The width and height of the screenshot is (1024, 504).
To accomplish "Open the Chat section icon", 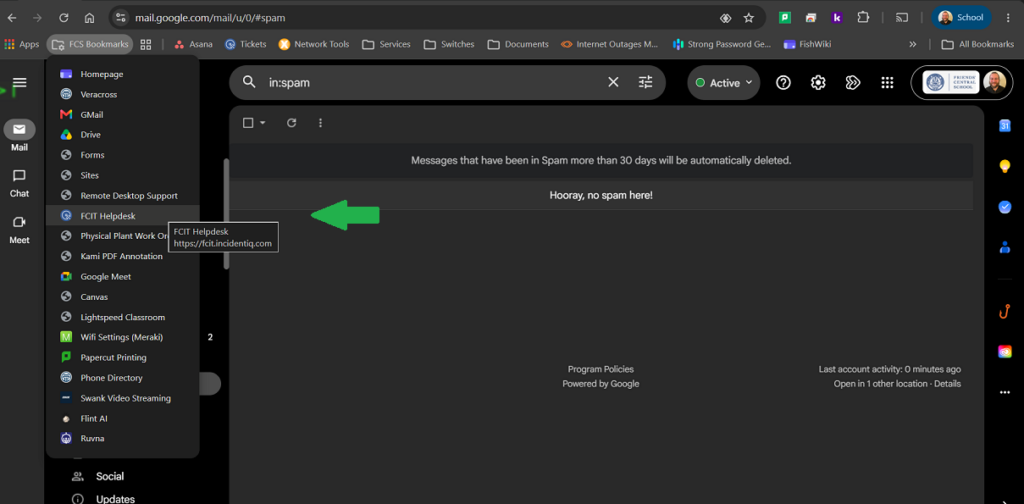I will point(20,176).
